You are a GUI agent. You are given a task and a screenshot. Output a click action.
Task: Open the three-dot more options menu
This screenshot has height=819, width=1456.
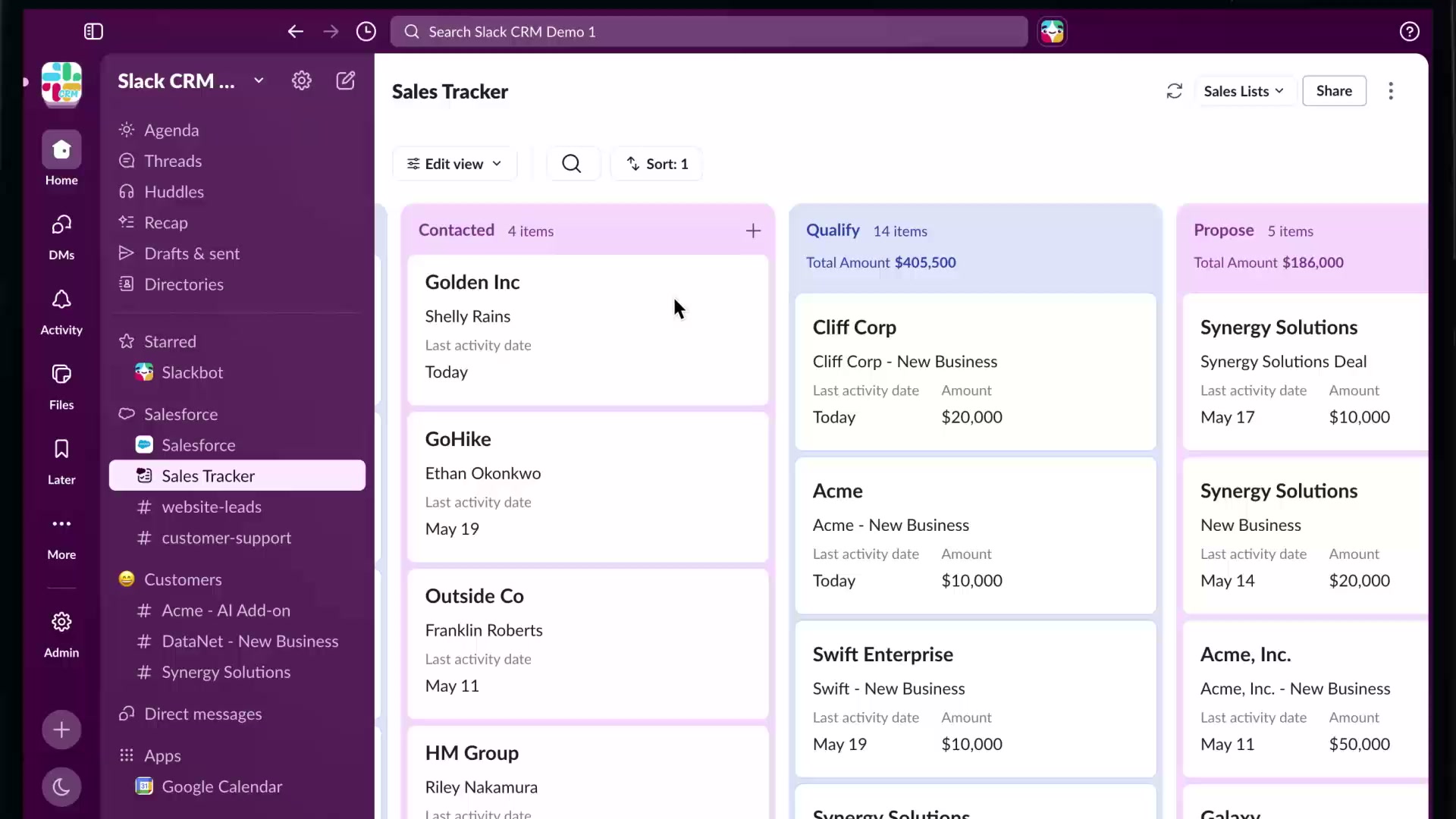click(1391, 91)
